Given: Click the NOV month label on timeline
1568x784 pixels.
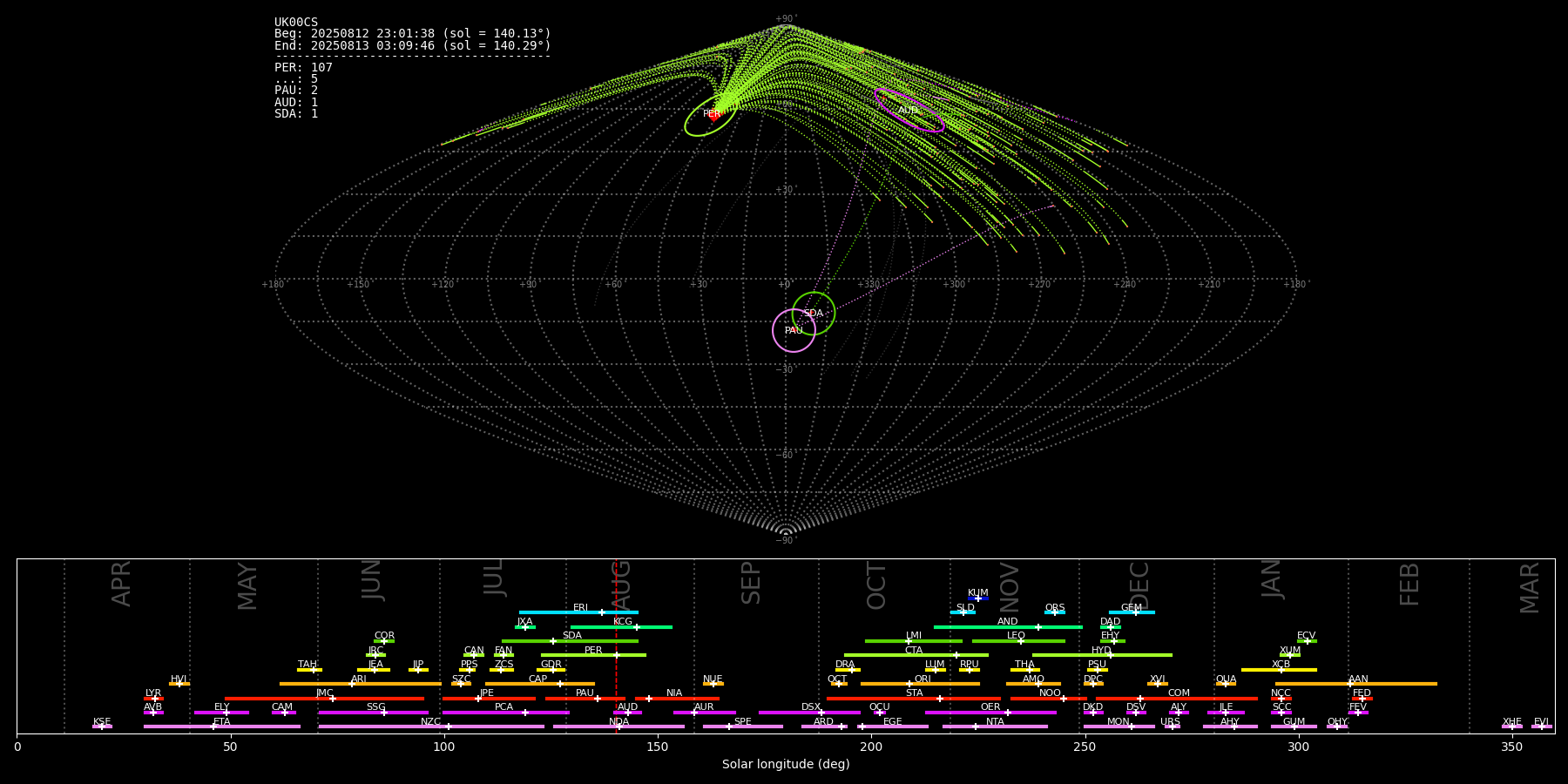Looking at the screenshot, I should [x=1009, y=586].
